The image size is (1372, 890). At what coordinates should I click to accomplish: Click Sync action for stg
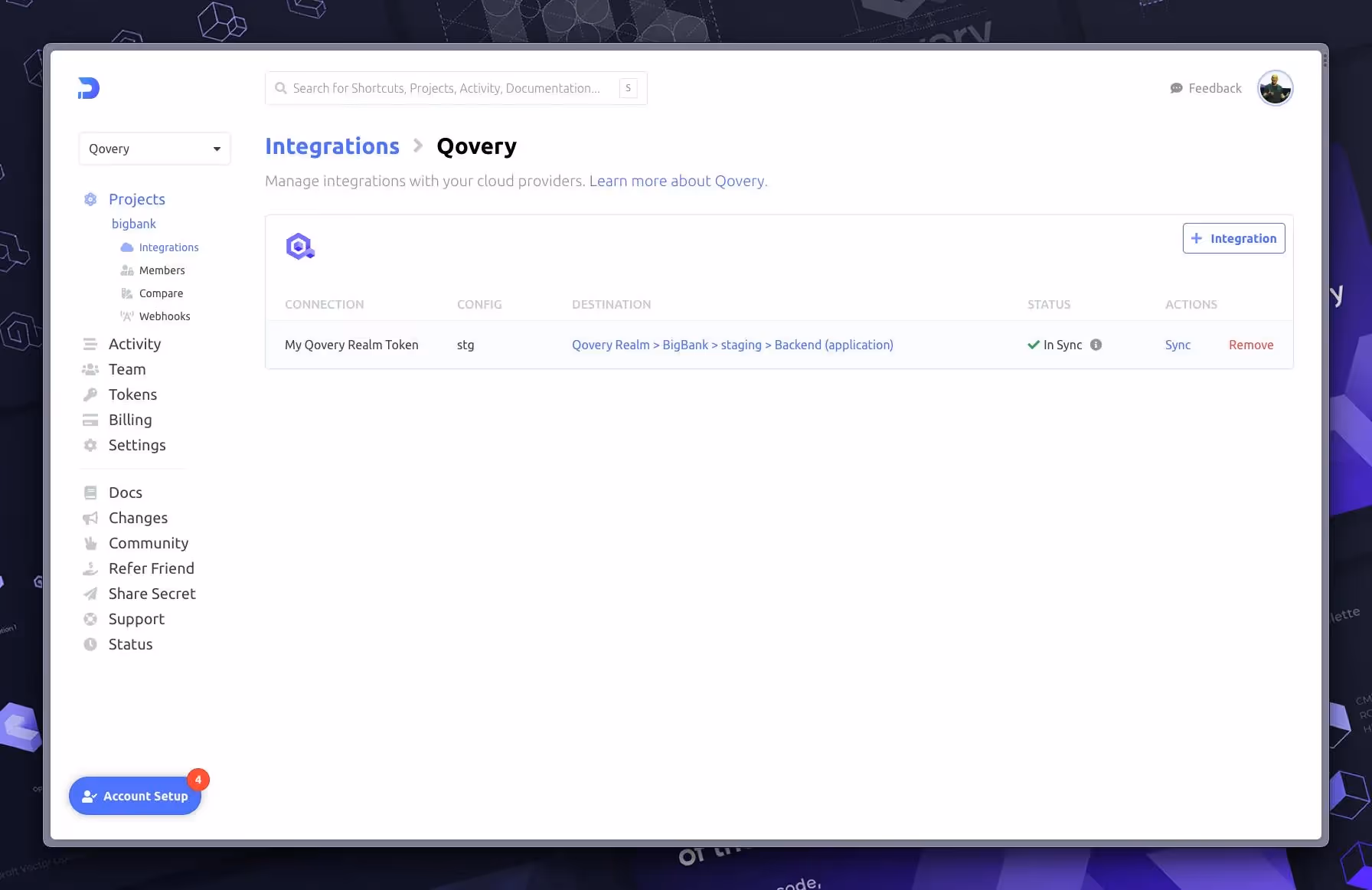point(1178,345)
